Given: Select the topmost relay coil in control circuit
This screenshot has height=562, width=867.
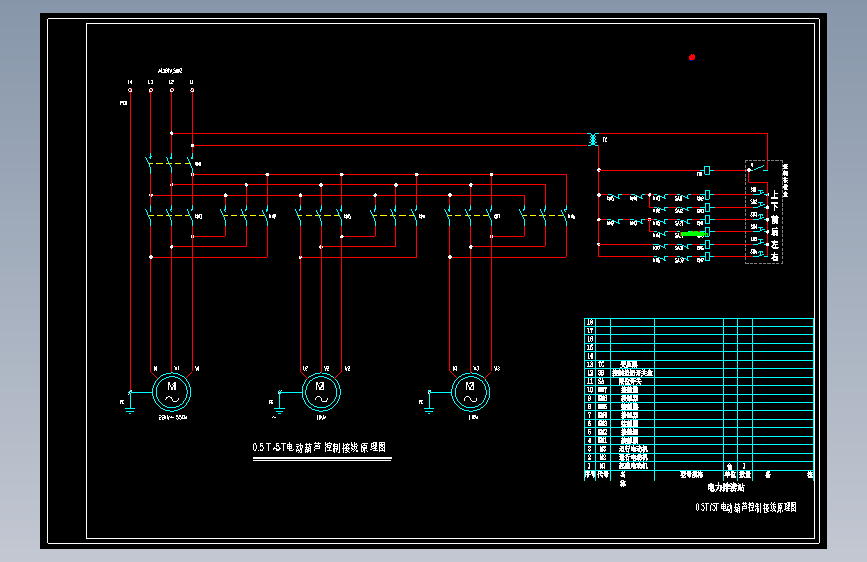Looking at the screenshot, I should point(707,170).
